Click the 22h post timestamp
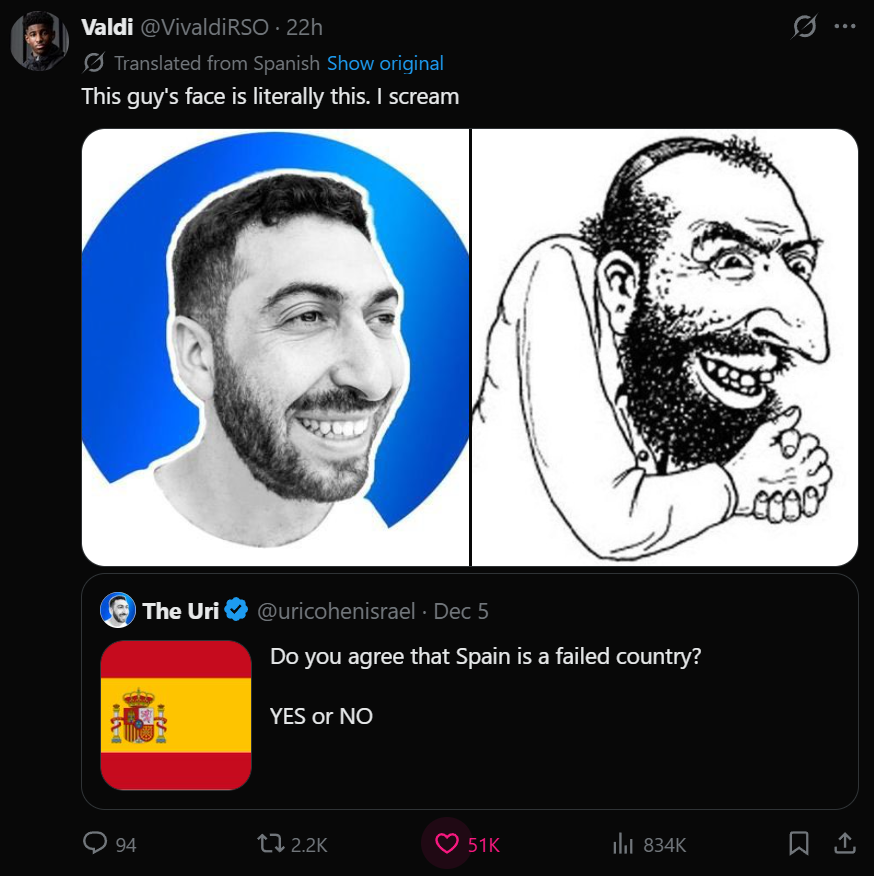This screenshot has height=876, width=874. click(x=305, y=27)
